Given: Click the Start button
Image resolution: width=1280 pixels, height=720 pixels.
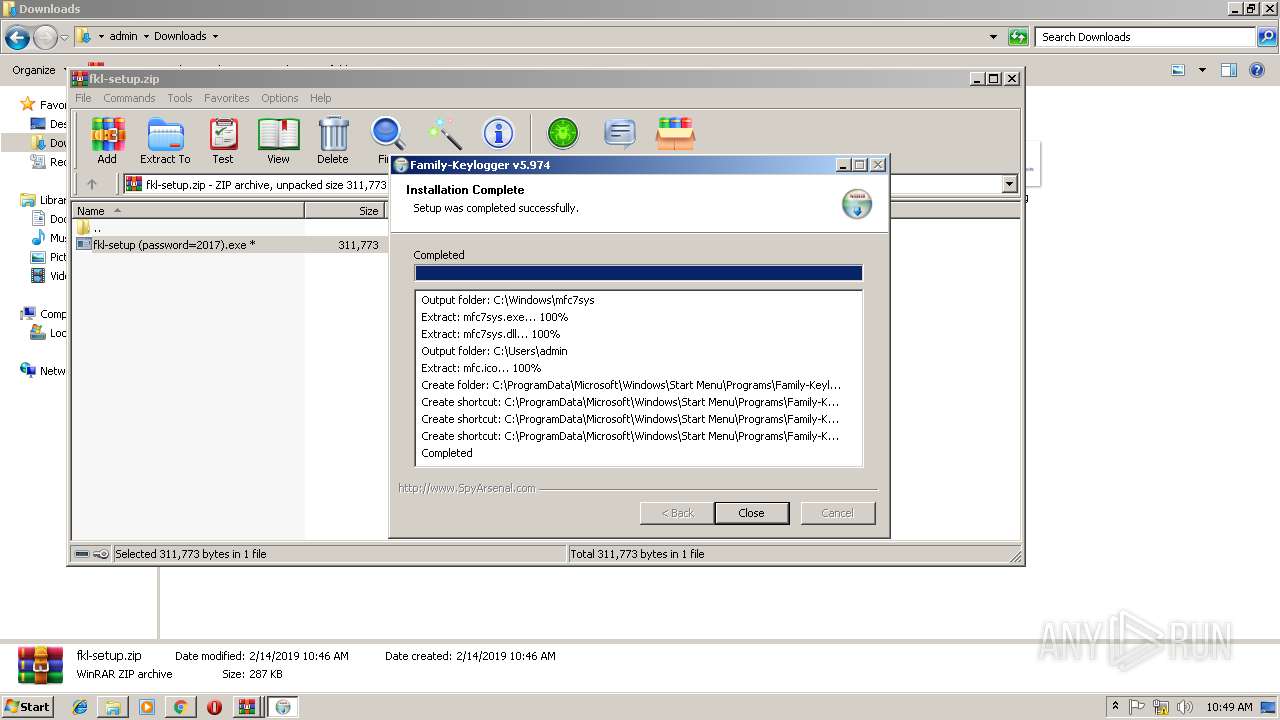Looking at the screenshot, I should (27, 707).
